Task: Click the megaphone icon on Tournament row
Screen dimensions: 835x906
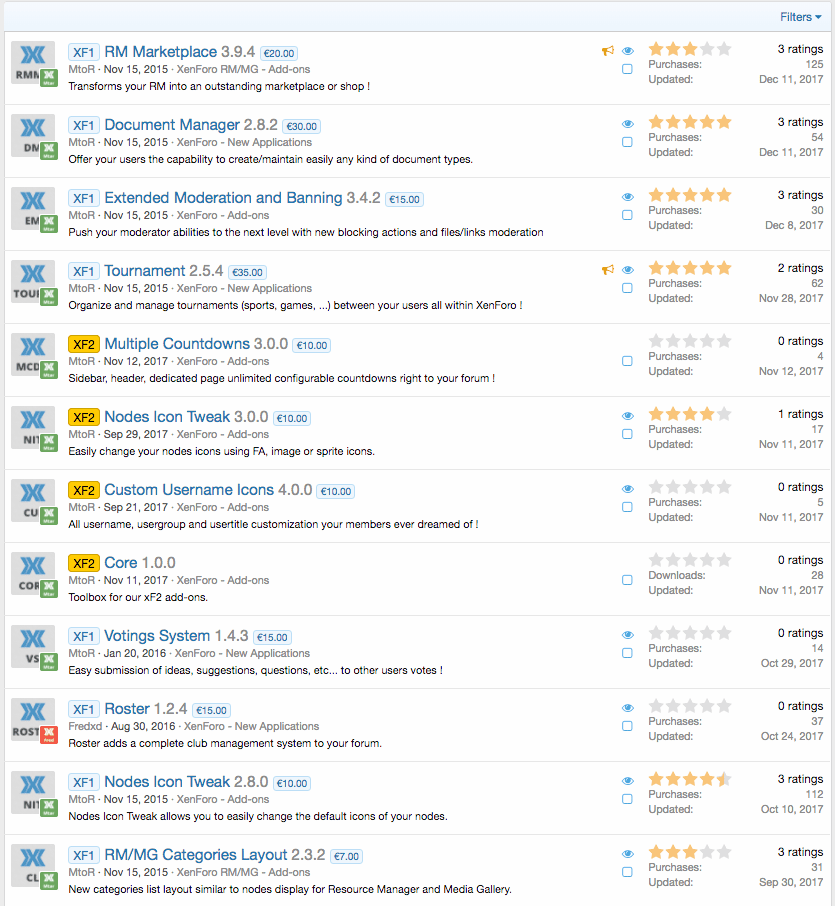Action: tap(607, 270)
